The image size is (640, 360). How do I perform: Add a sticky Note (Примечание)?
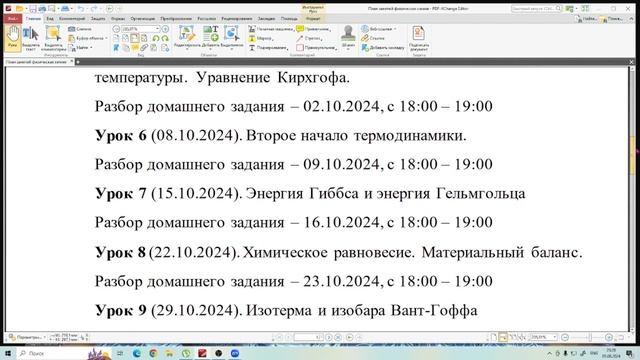(x=313, y=29)
